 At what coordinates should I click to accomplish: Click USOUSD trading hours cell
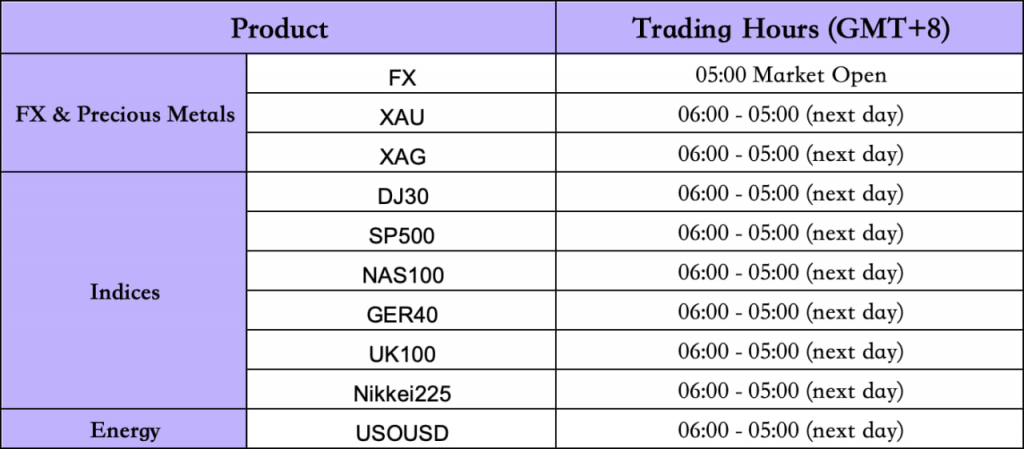click(x=790, y=432)
